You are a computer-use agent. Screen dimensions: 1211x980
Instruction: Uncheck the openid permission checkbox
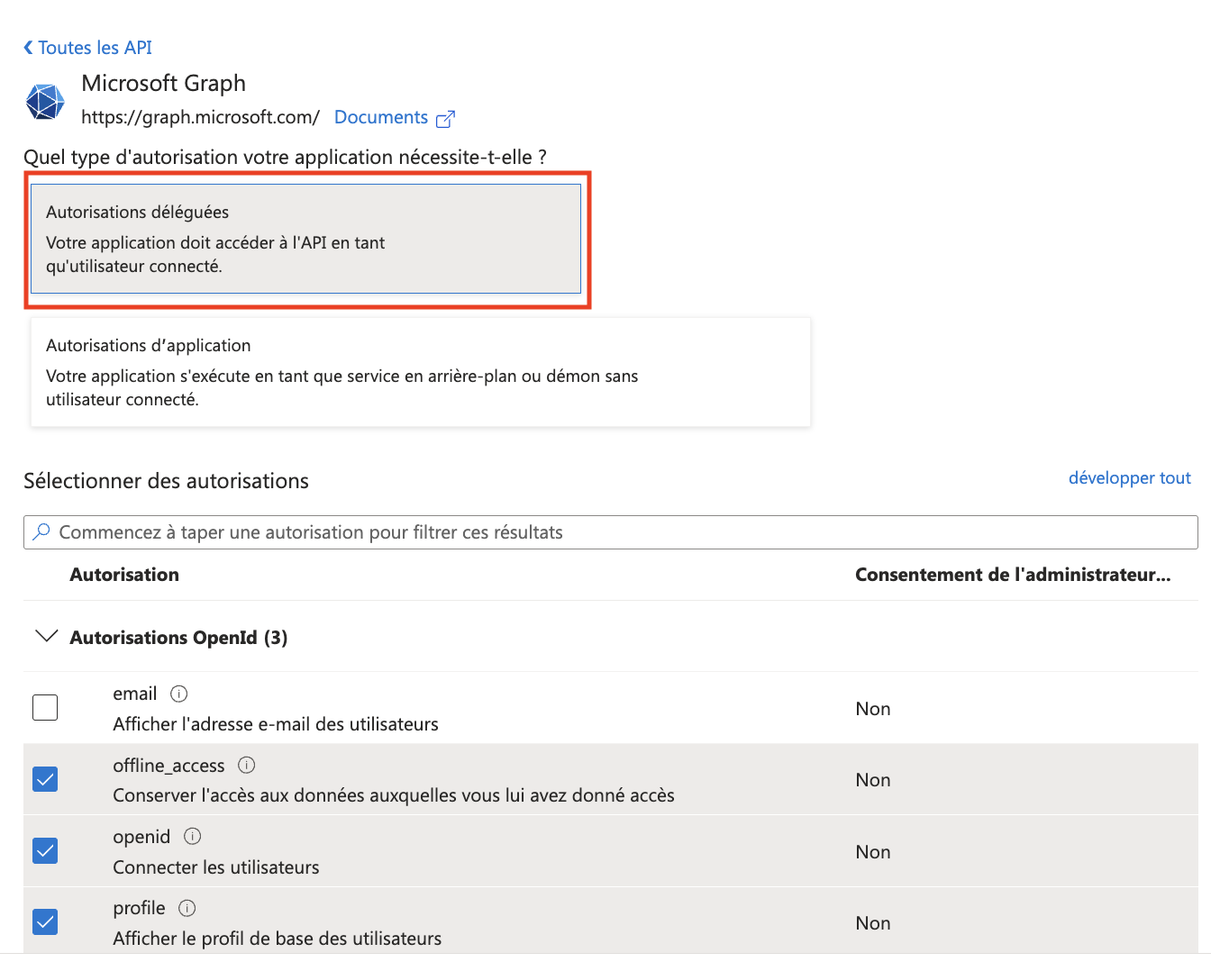[45, 850]
